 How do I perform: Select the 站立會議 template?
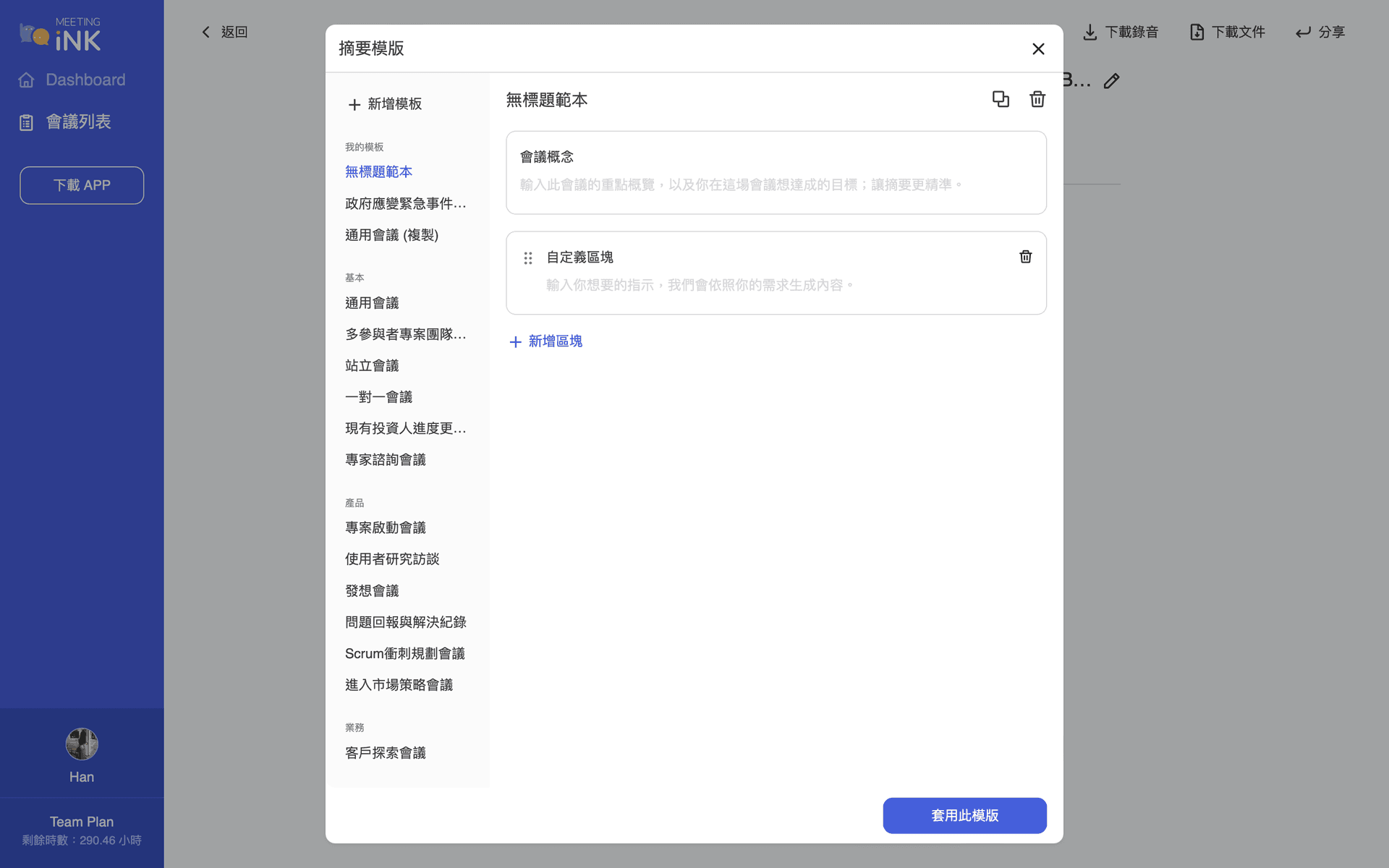pyautogui.click(x=372, y=365)
